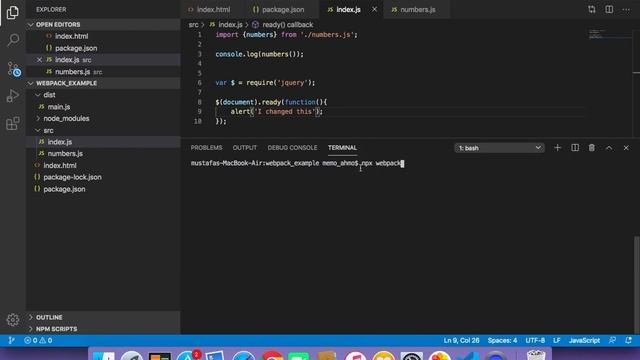Open the Debug Console panel tab
This screenshot has height=360, width=640.
292,148
